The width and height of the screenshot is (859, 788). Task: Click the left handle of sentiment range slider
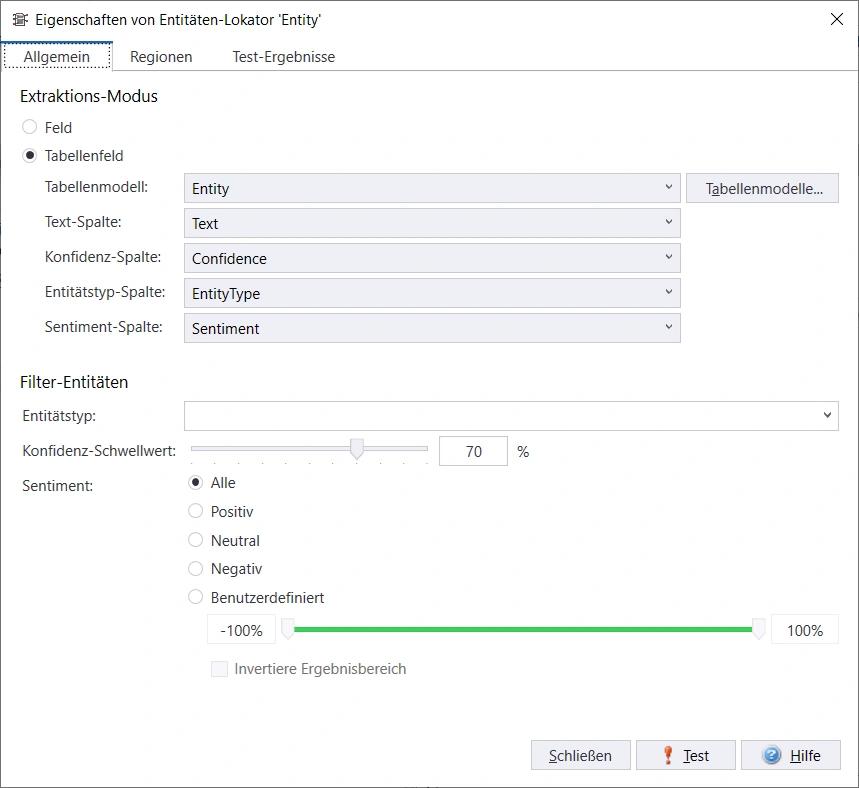point(288,629)
